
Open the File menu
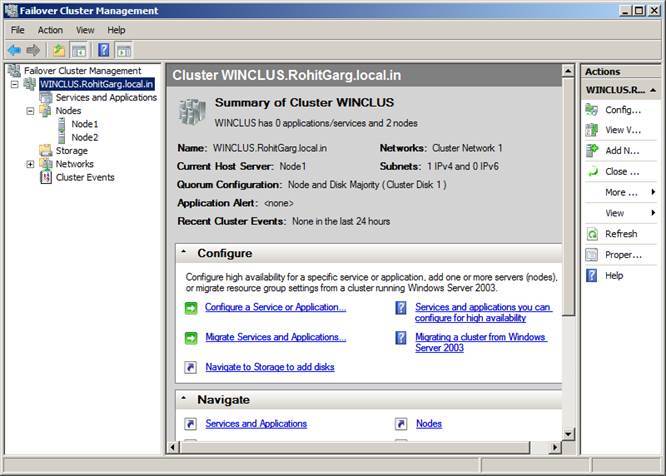[x=17, y=30]
